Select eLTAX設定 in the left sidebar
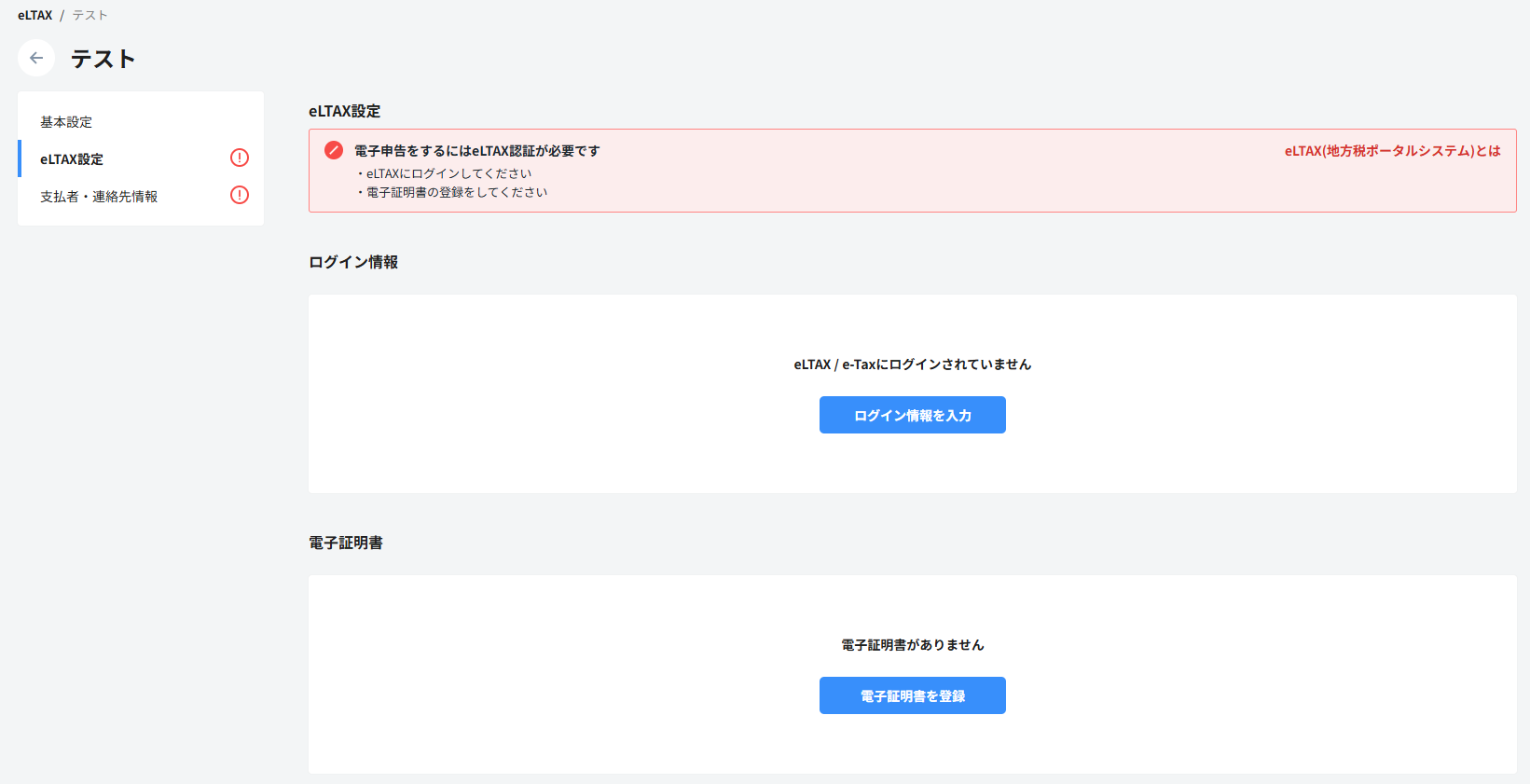 click(x=72, y=159)
